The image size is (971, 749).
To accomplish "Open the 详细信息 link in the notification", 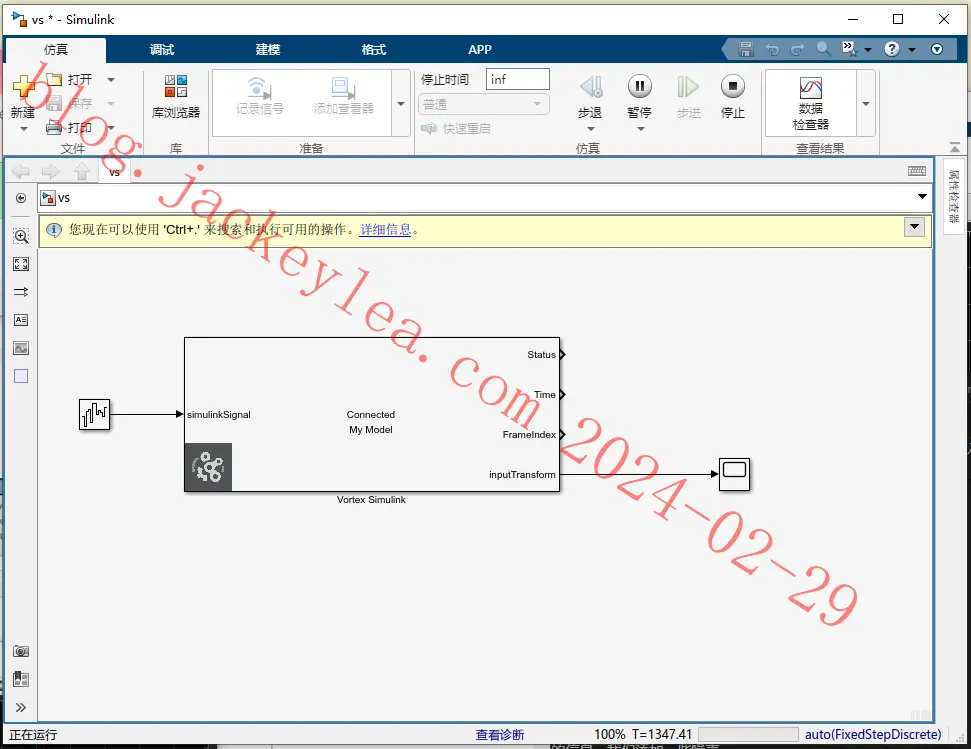I will point(385,230).
